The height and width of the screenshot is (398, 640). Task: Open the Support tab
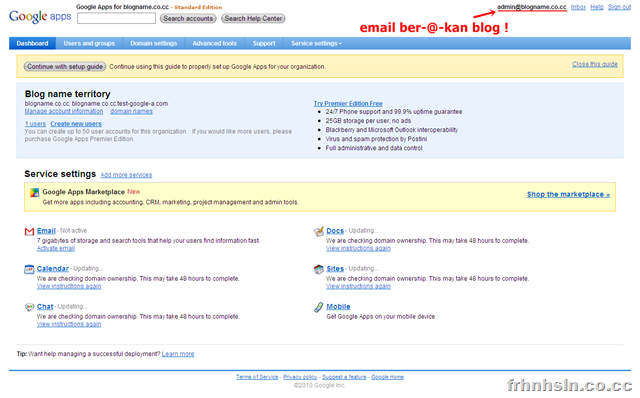click(264, 43)
